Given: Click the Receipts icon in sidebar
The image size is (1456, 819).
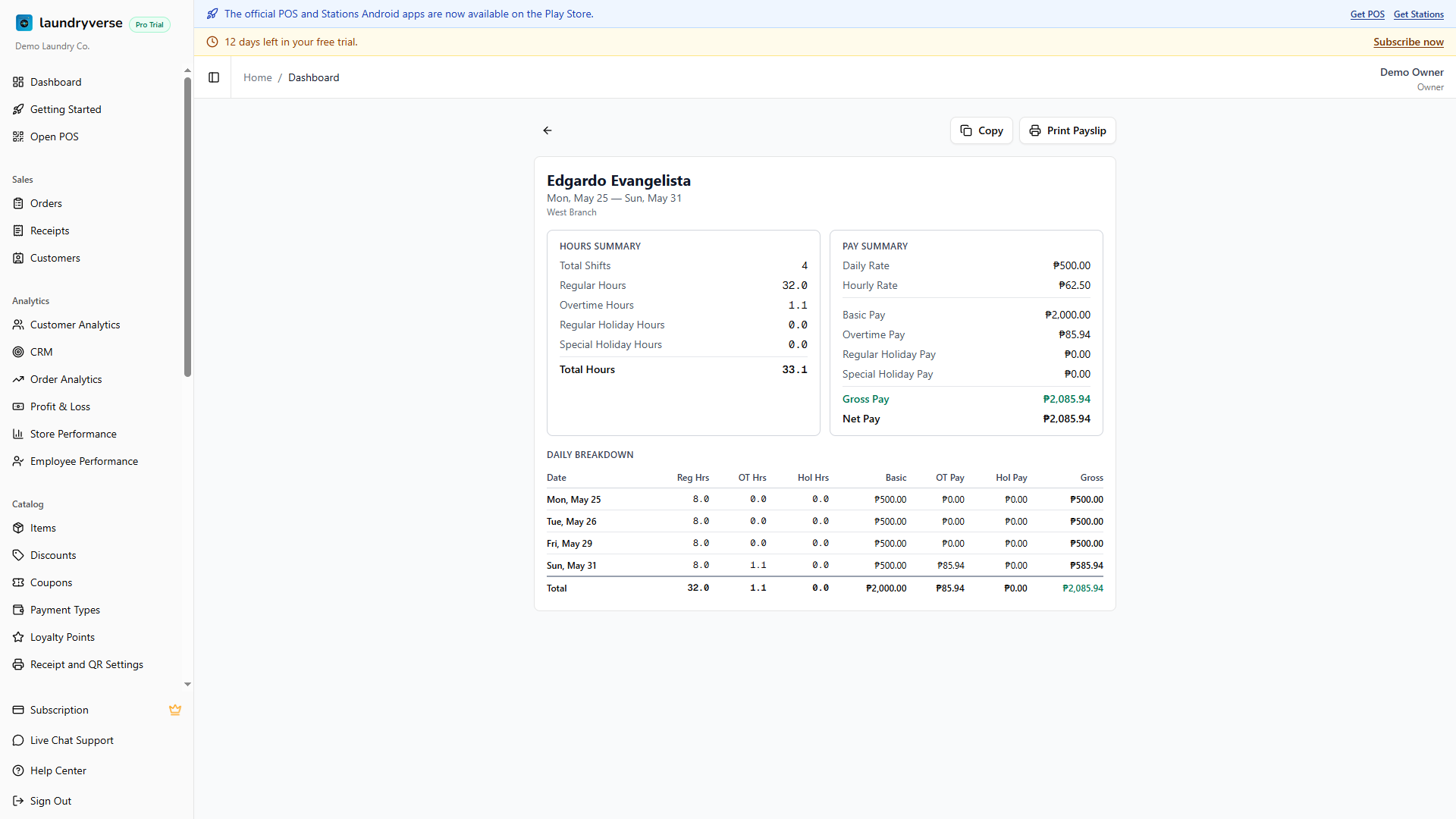Looking at the screenshot, I should (x=18, y=231).
